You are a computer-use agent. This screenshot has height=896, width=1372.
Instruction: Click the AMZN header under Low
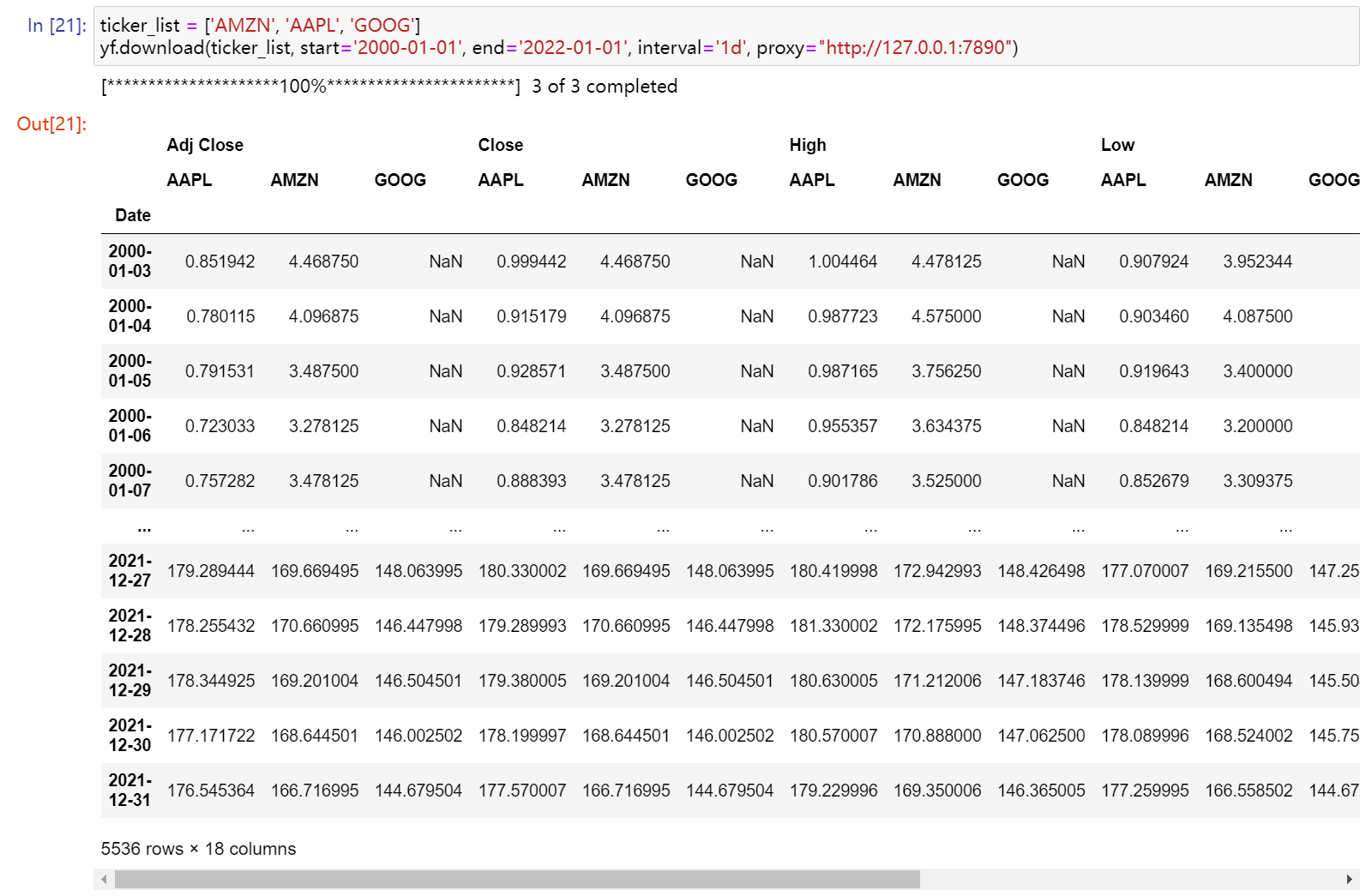[1228, 180]
